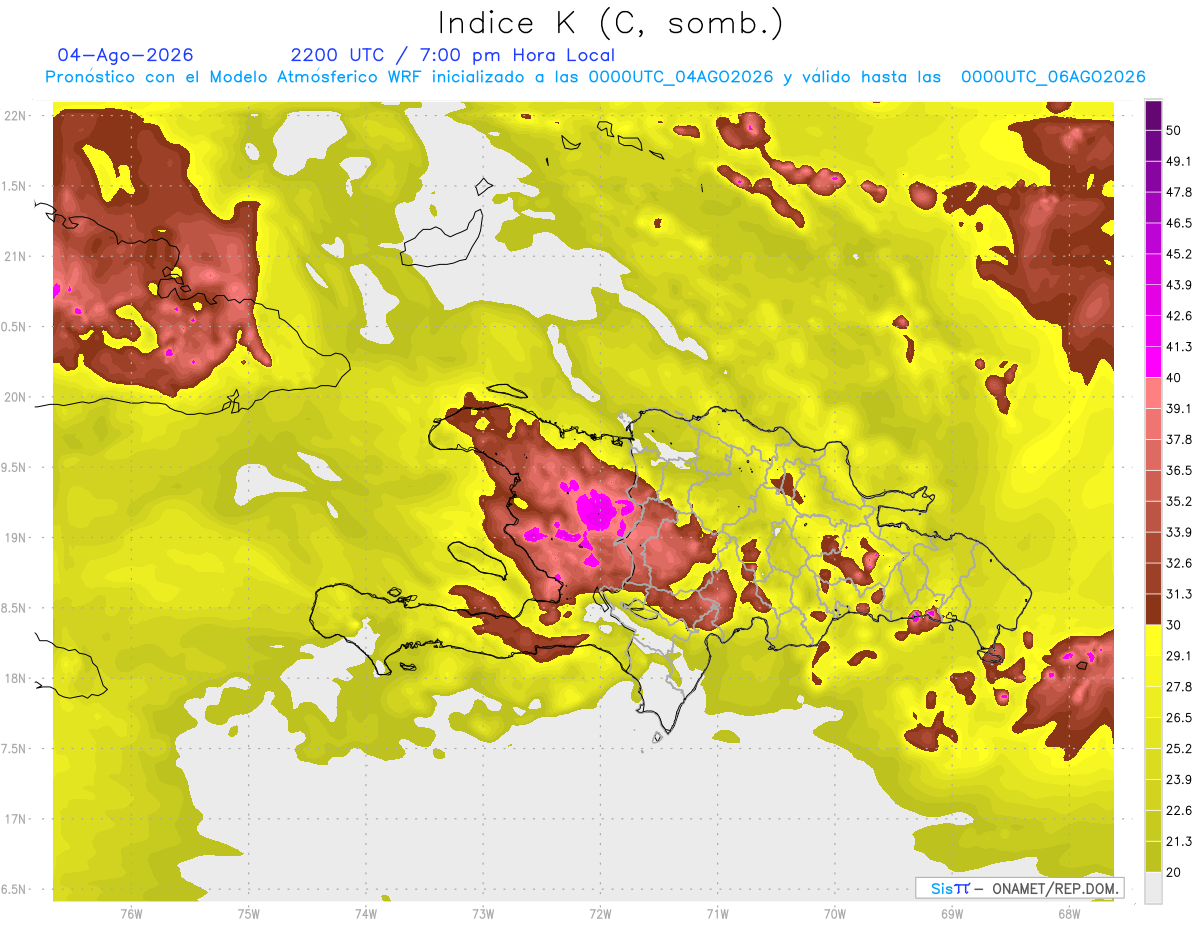Image resolution: width=1200 pixels, height=927 pixels.
Task: Click the legend value '46.5'
Action: 1178,223
